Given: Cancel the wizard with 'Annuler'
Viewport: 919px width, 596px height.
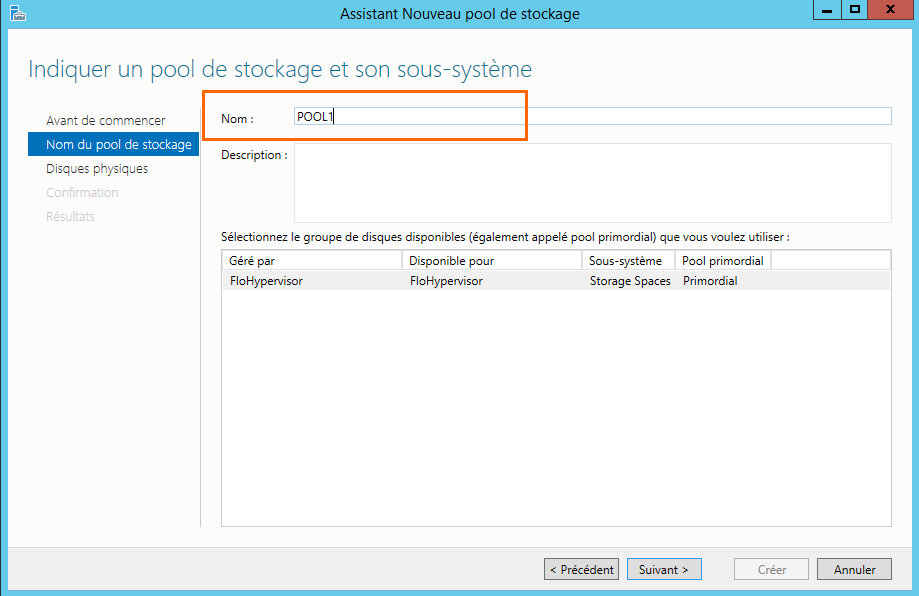Looking at the screenshot, I should 853,570.
